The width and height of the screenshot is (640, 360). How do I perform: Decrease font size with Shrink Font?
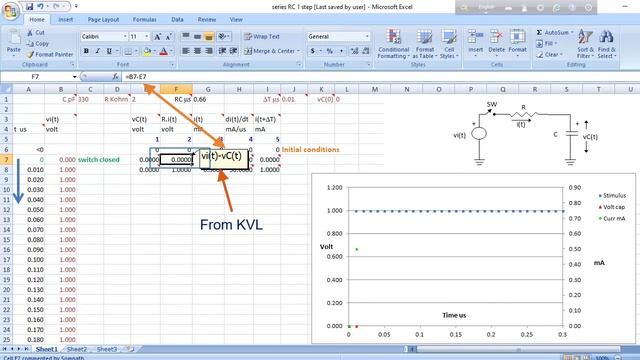168,37
